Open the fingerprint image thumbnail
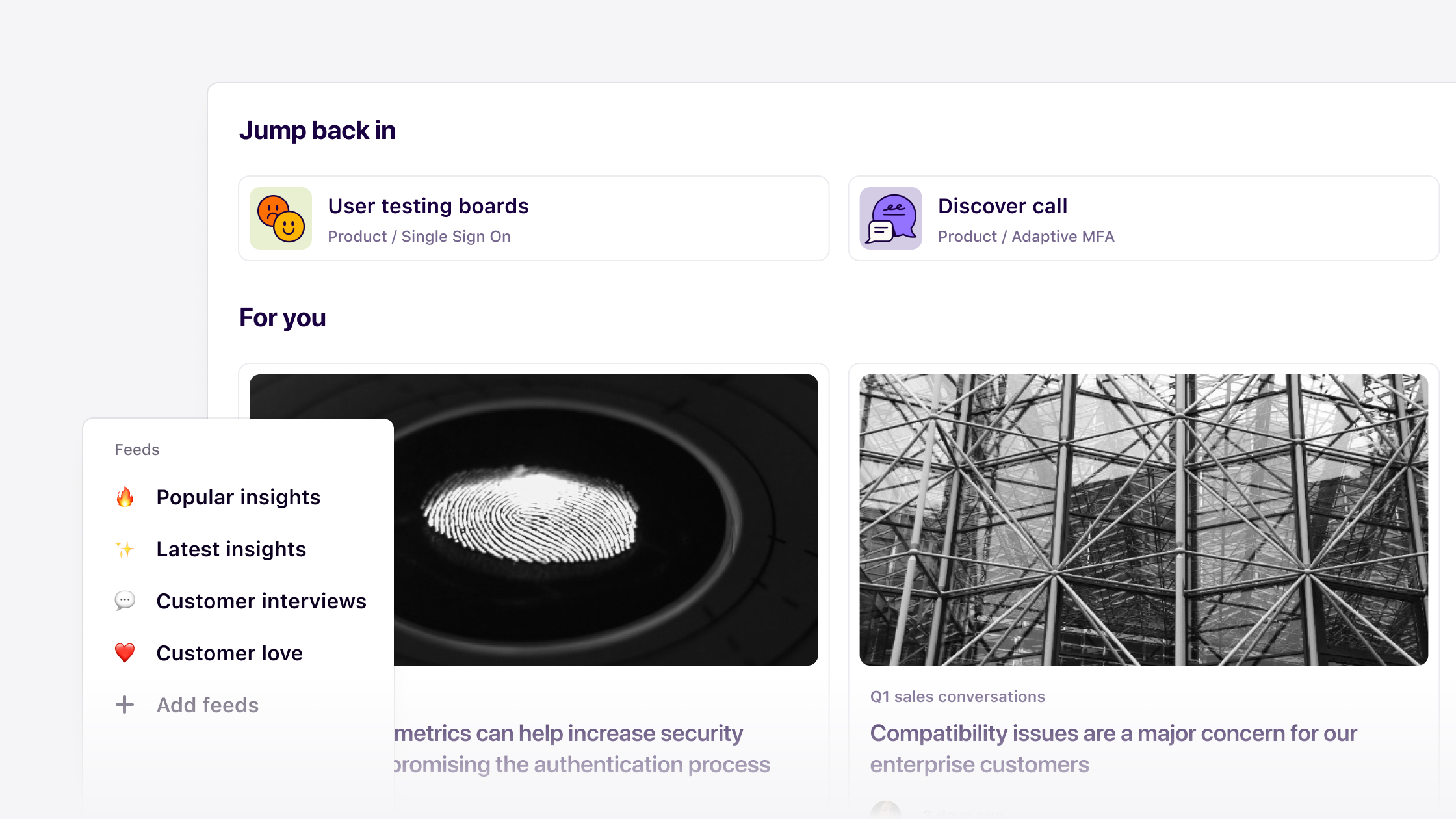Image resolution: width=1456 pixels, height=819 pixels. tap(604, 520)
